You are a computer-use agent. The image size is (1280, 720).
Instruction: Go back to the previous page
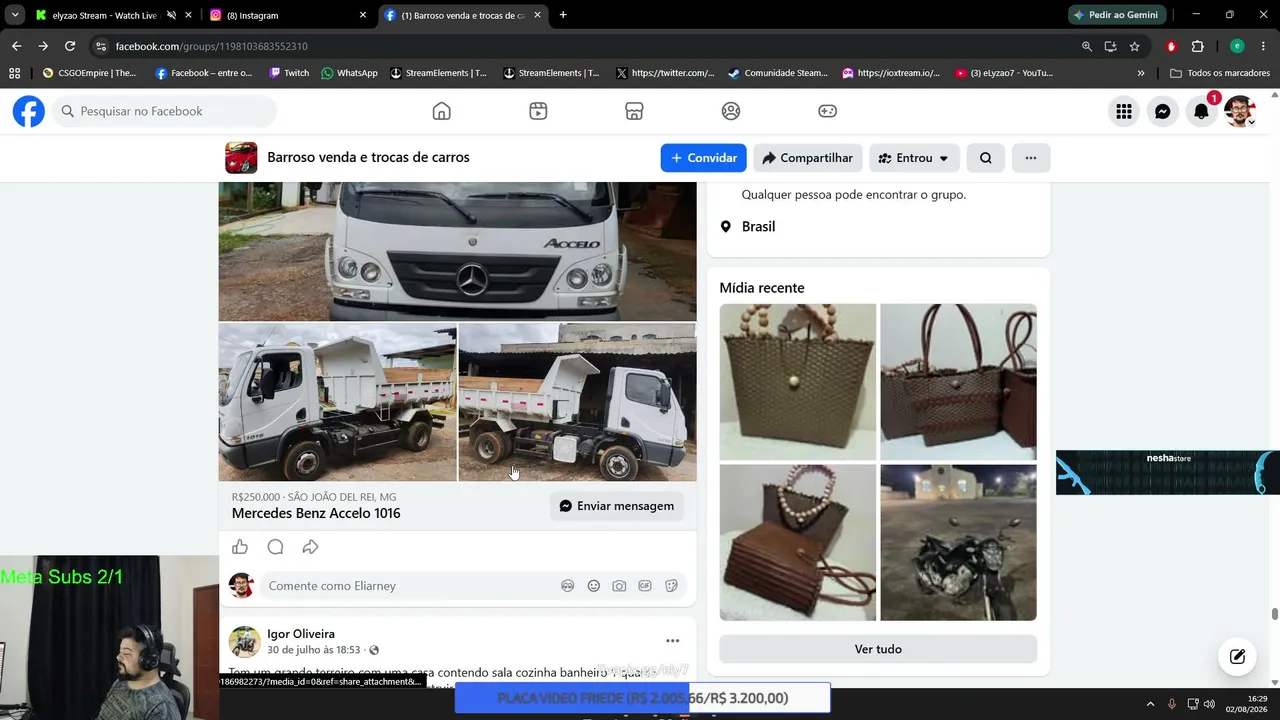point(17,46)
